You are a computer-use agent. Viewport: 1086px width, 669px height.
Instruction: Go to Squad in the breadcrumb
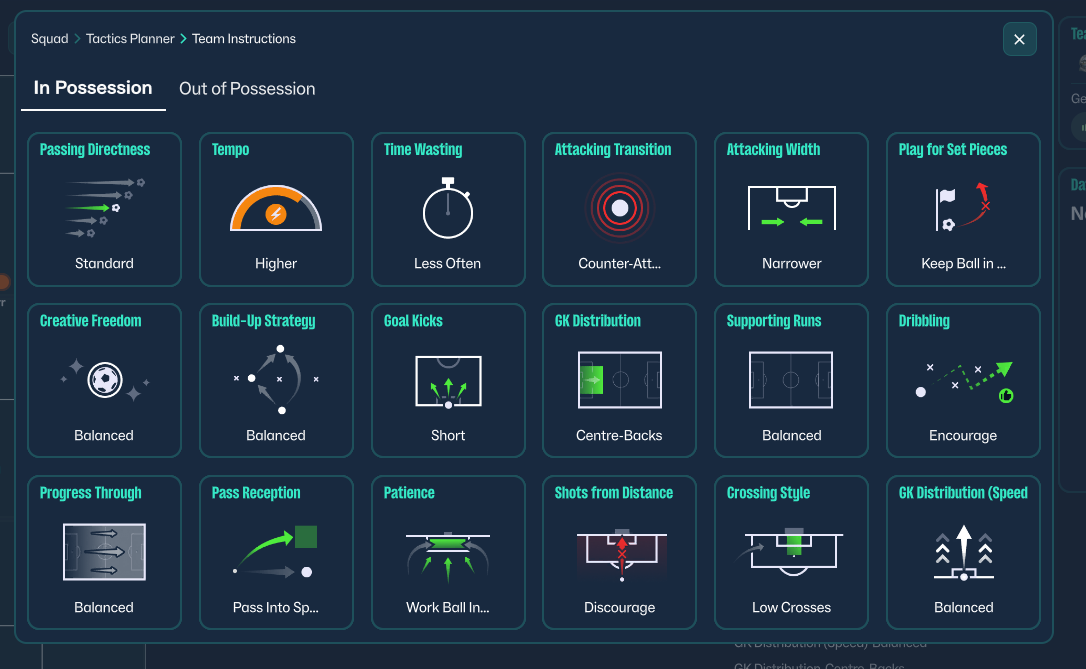(49, 39)
